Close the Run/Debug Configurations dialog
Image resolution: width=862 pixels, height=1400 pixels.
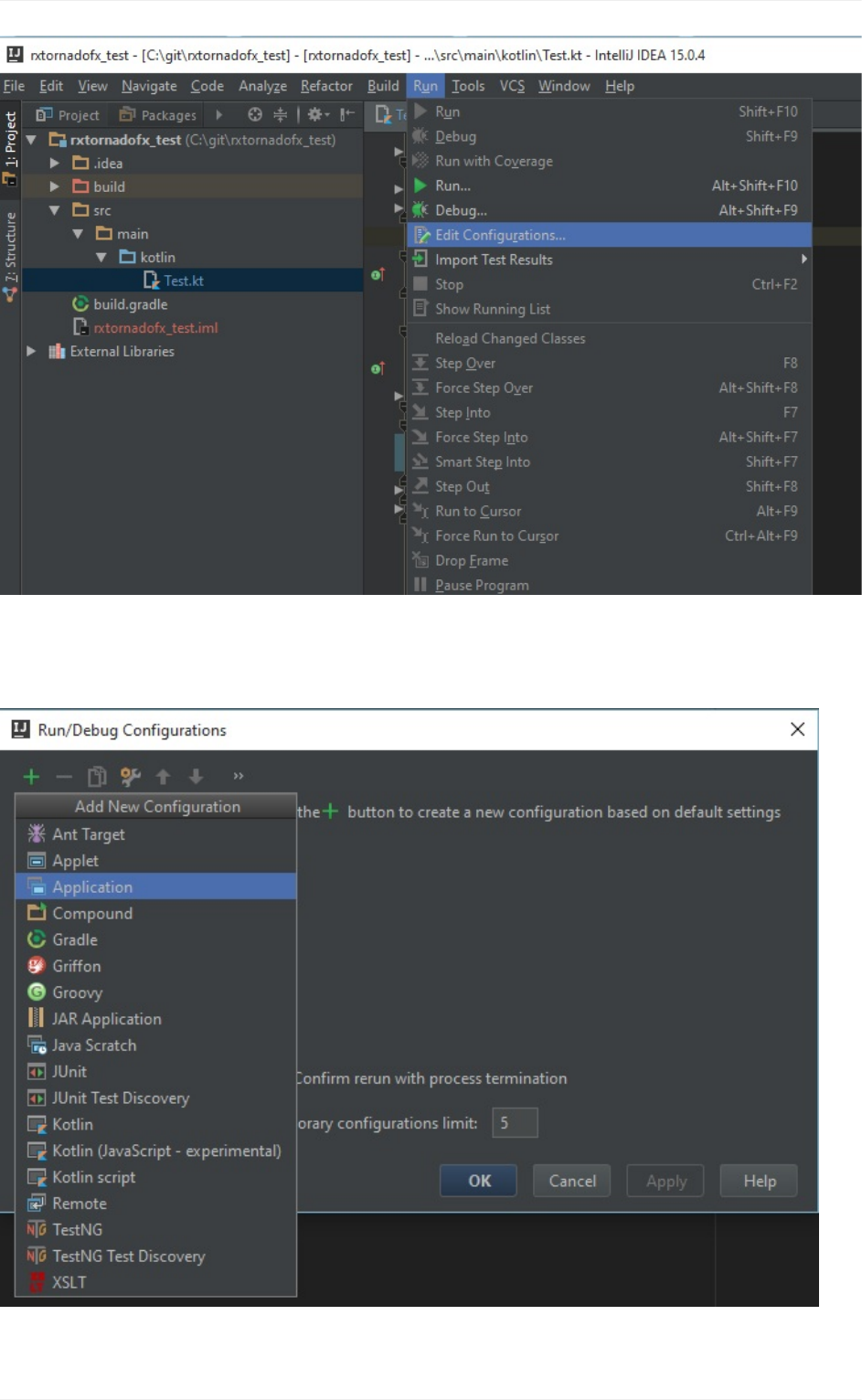(797, 729)
